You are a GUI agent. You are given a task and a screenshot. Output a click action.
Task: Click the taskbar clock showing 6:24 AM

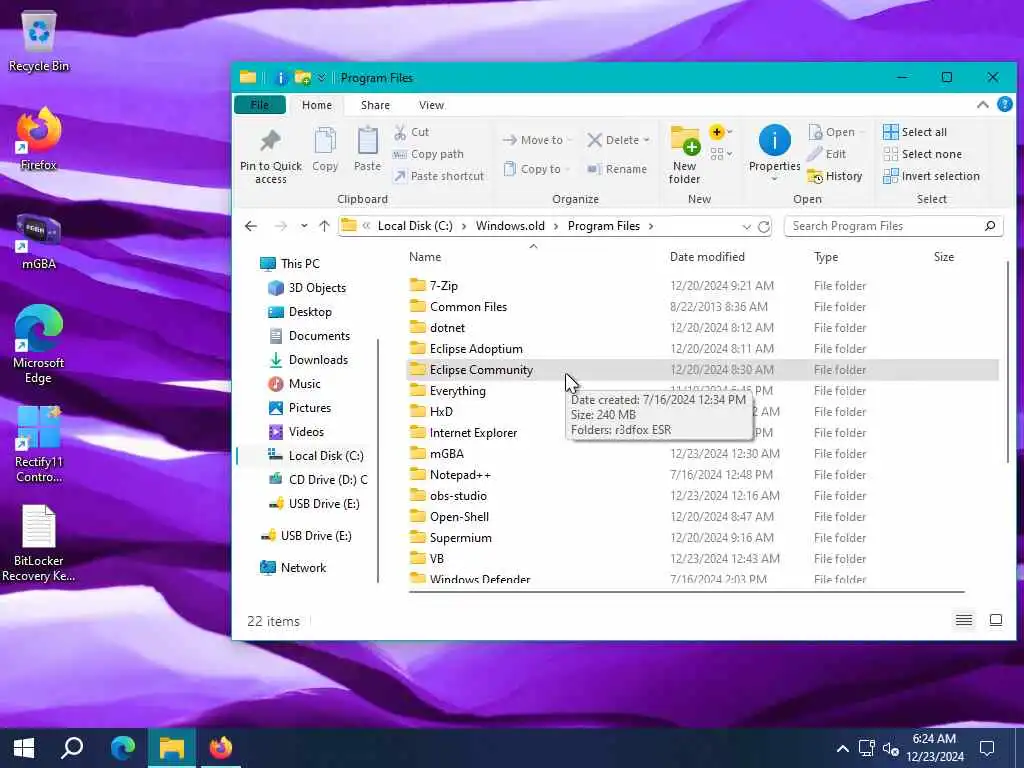[x=935, y=748]
